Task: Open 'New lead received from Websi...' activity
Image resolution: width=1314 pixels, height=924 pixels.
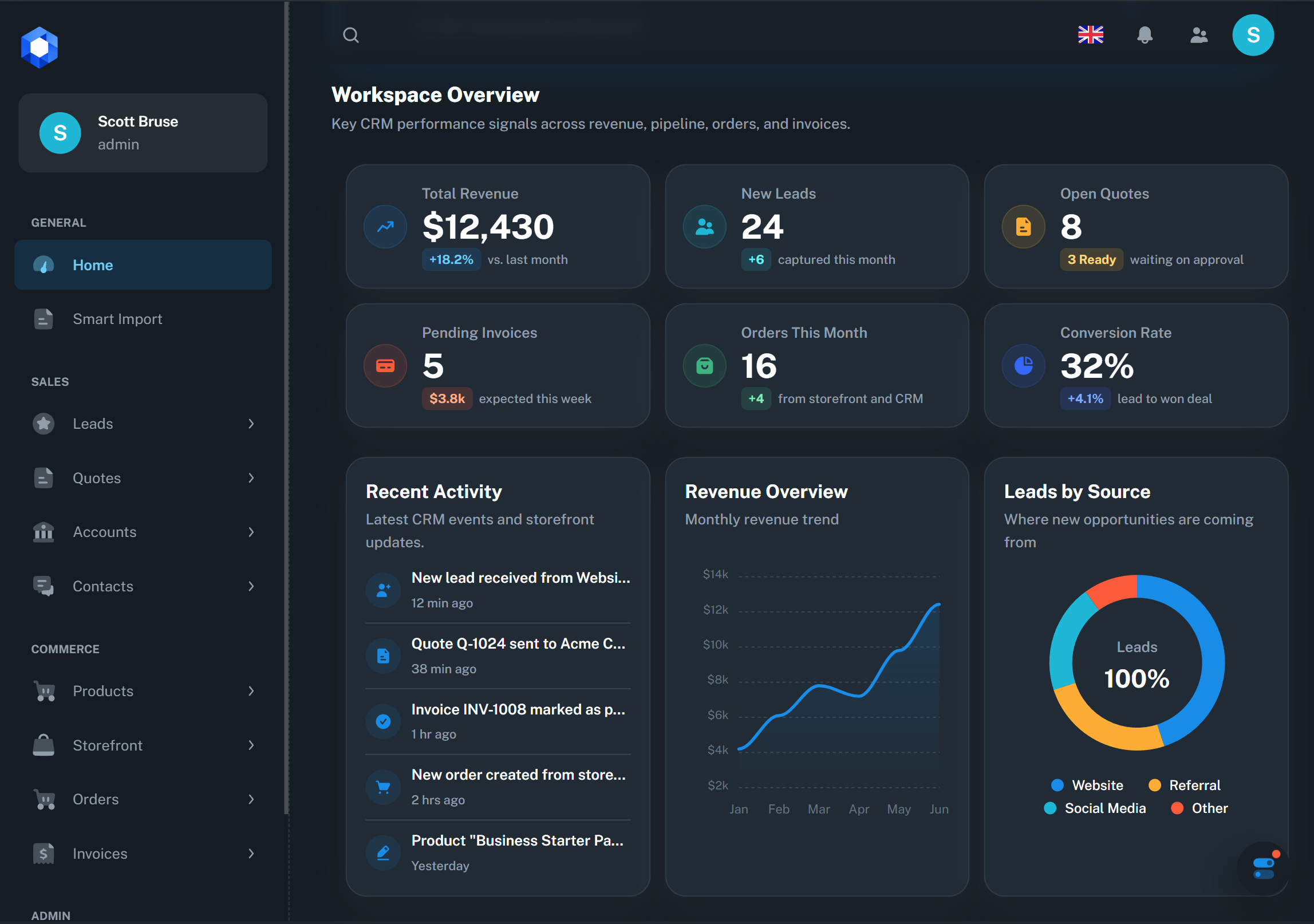Action: point(498,590)
